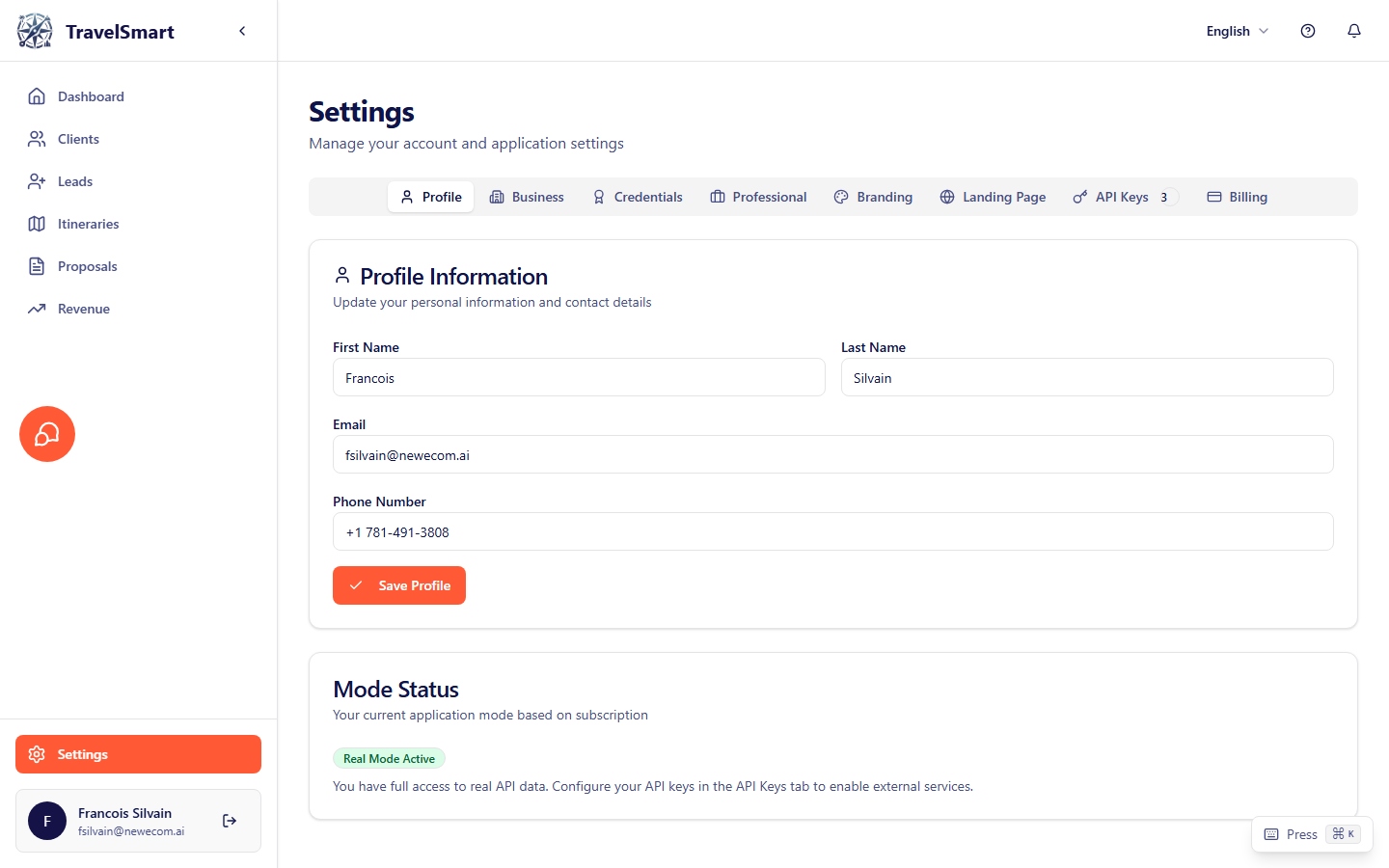Click the add-person icon beside Leads
The width and height of the screenshot is (1389, 868).
pyautogui.click(x=37, y=180)
